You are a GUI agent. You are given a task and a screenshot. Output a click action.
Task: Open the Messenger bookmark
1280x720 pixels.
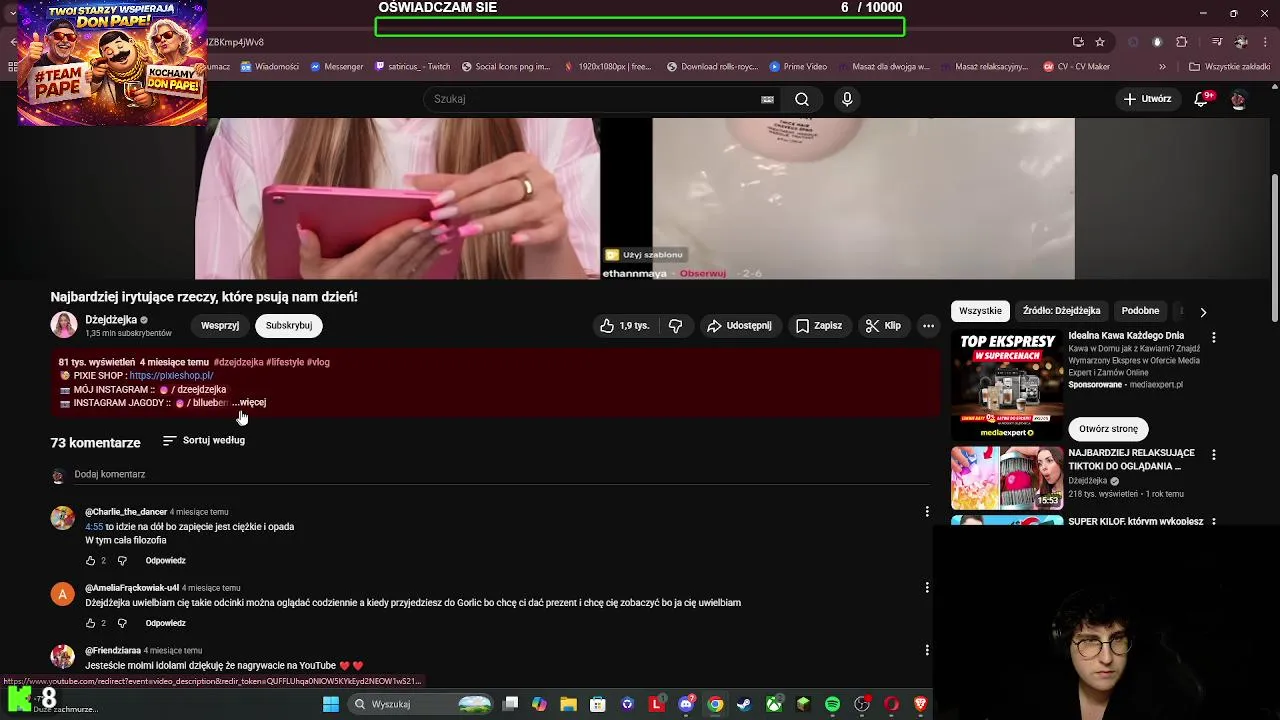(337, 67)
